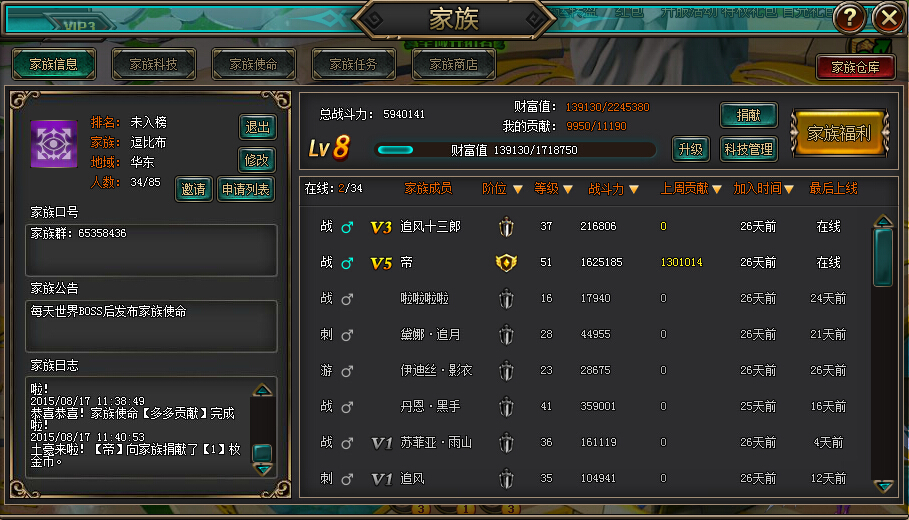Switch to the 家族科技 tab
This screenshot has height=520, width=909.
(154, 64)
